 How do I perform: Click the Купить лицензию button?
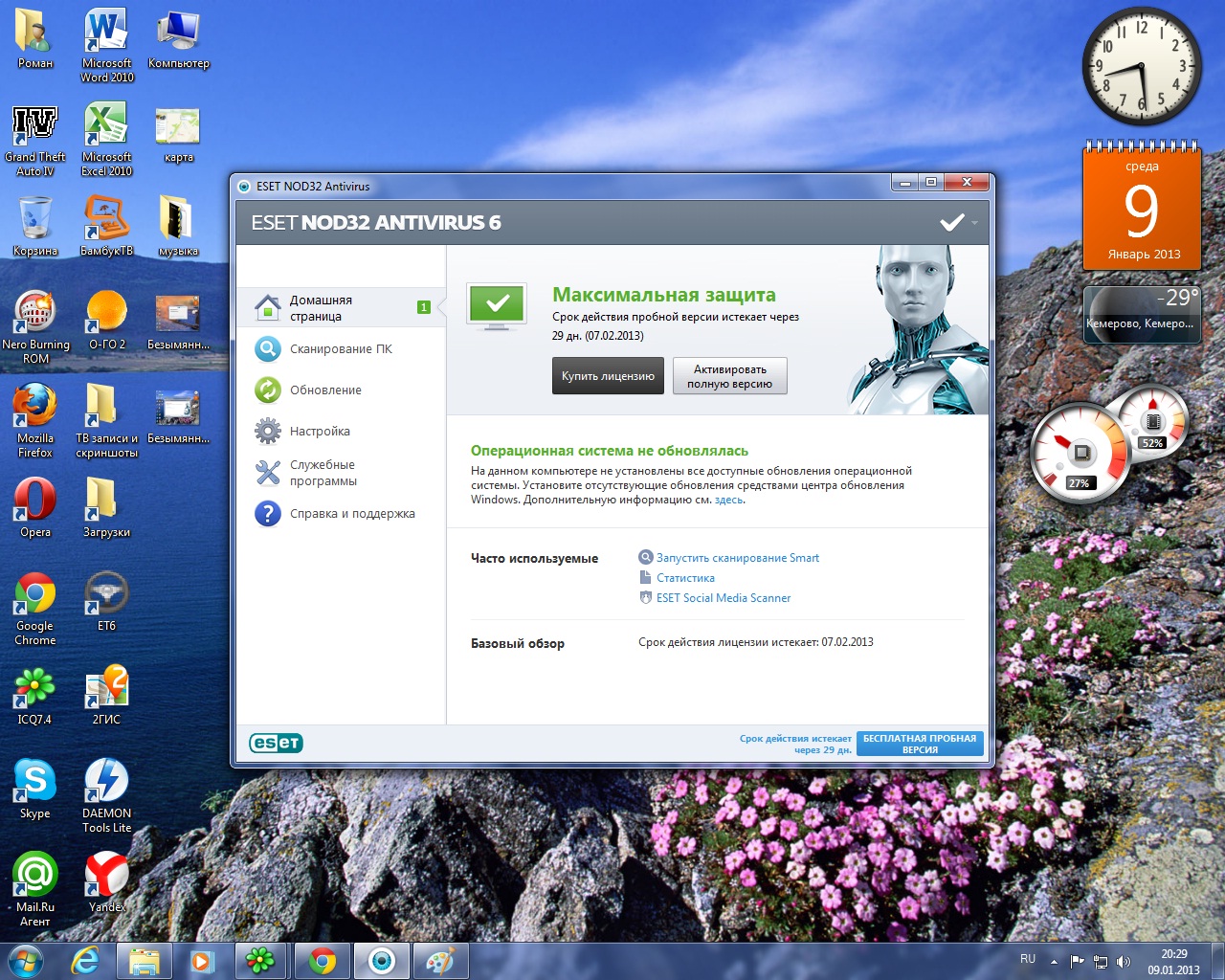[x=608, y=376]
